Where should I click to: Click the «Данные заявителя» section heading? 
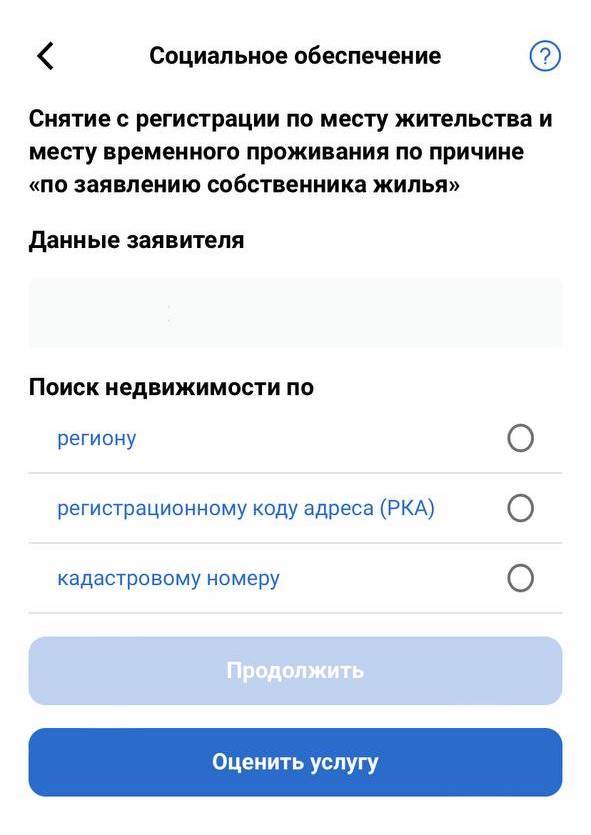136,240
